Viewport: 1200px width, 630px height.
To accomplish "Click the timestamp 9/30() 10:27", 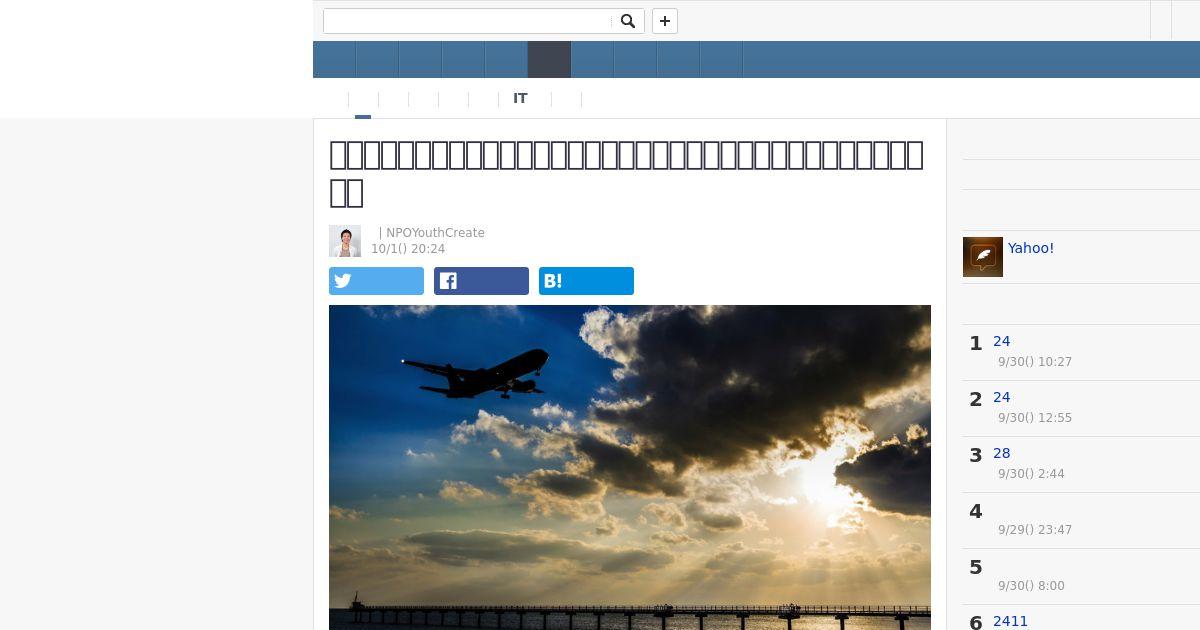I will pyautogui.click(x=1035, y=362).
